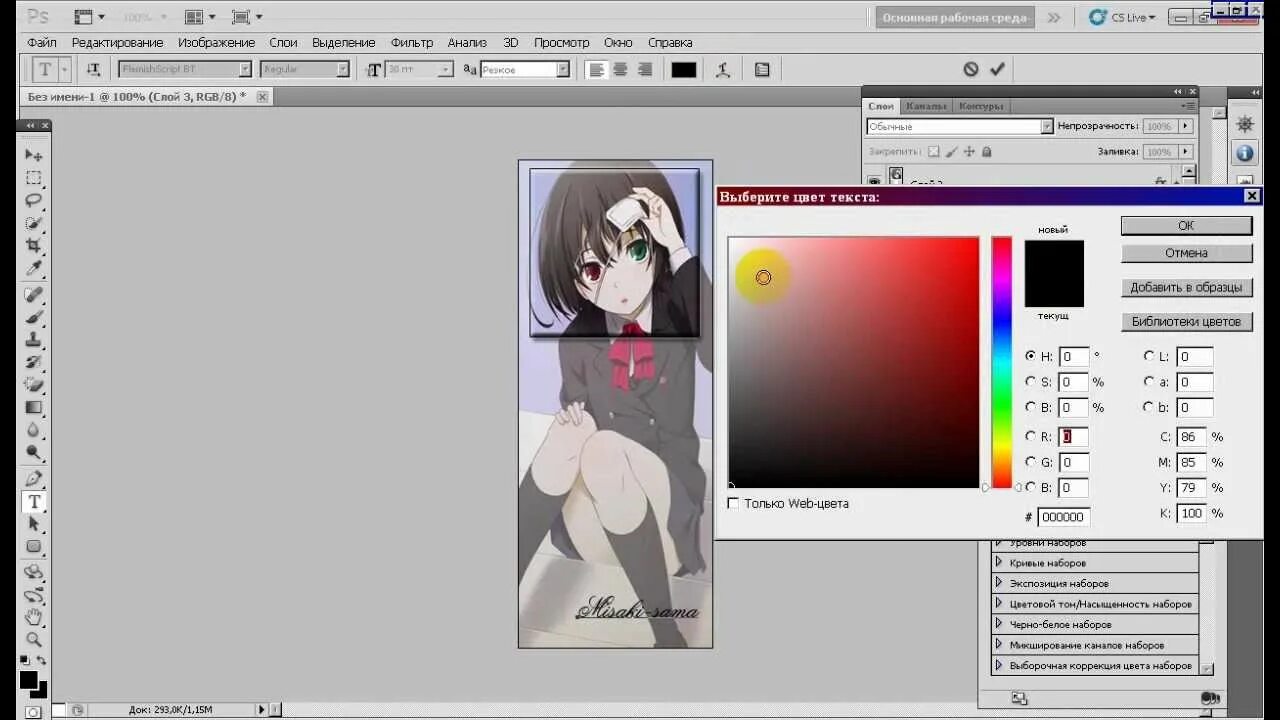Select the Rectangle shape tool
This screenshot has width=1280, height=720.
point(34,546)
